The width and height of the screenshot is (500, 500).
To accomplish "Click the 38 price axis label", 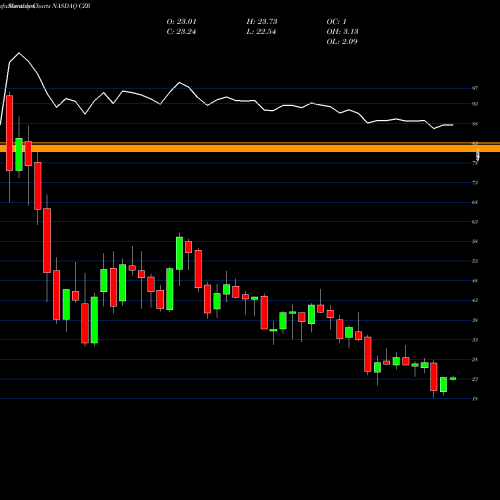I will [x=475, y=320].
